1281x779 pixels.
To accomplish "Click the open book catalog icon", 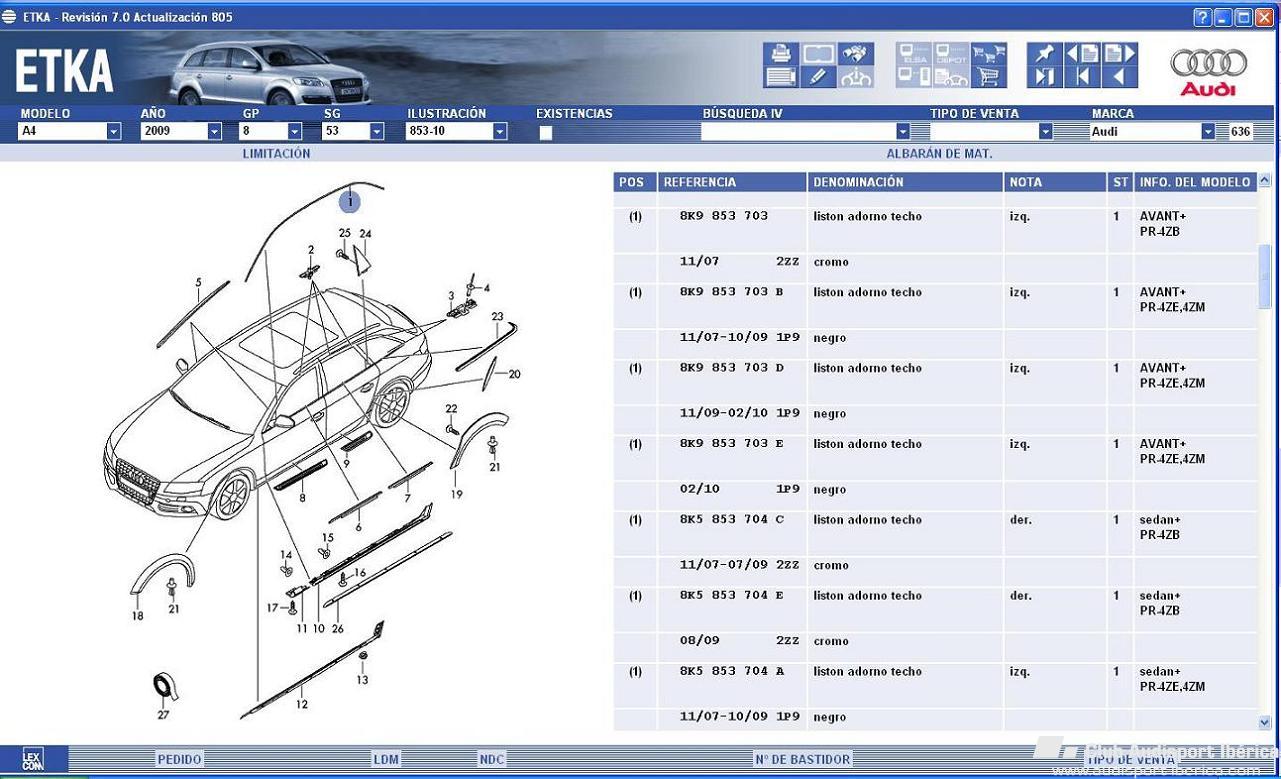I will (x=818, y=54).
